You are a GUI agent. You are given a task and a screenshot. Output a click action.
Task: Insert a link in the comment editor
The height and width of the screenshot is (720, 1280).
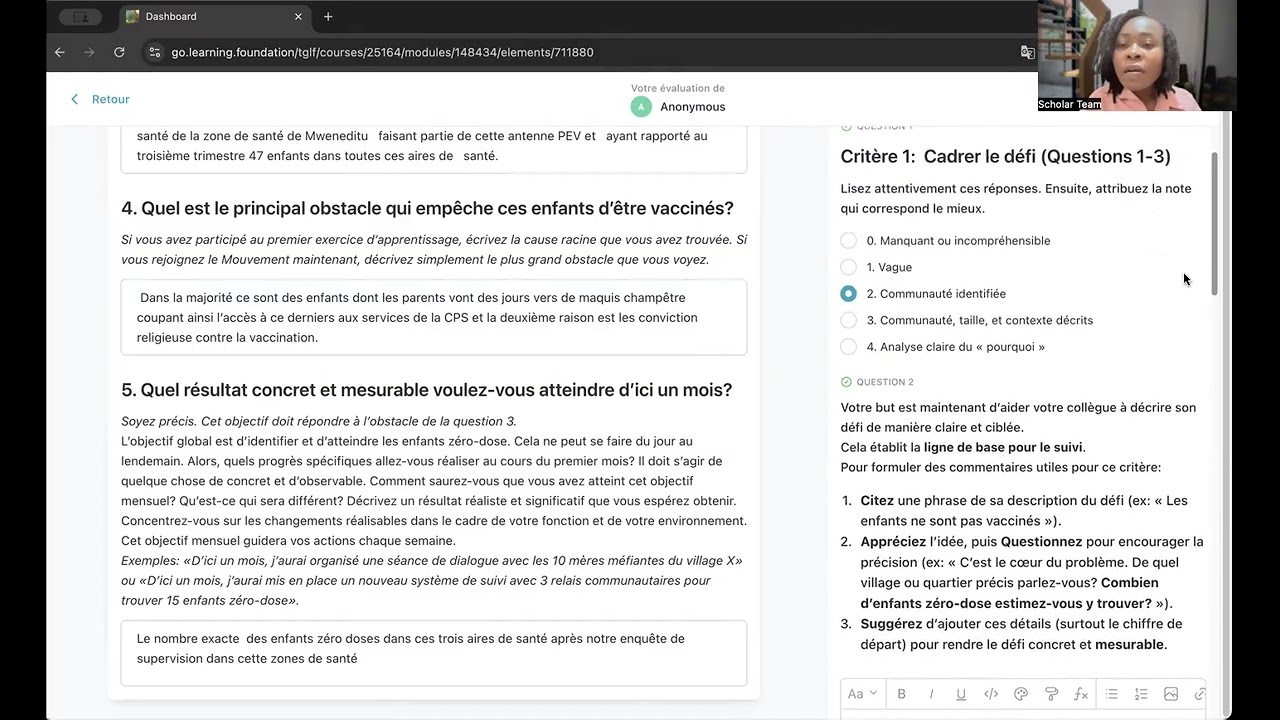tap(1199, 694)
